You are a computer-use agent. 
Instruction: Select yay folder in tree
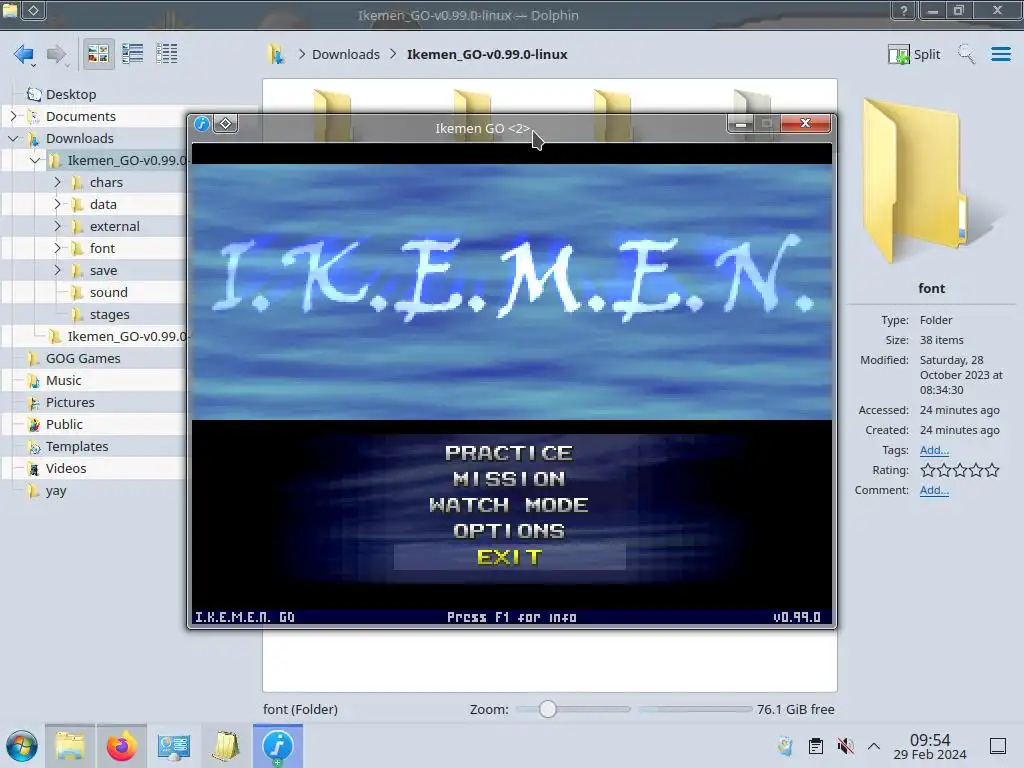point(56,490)
